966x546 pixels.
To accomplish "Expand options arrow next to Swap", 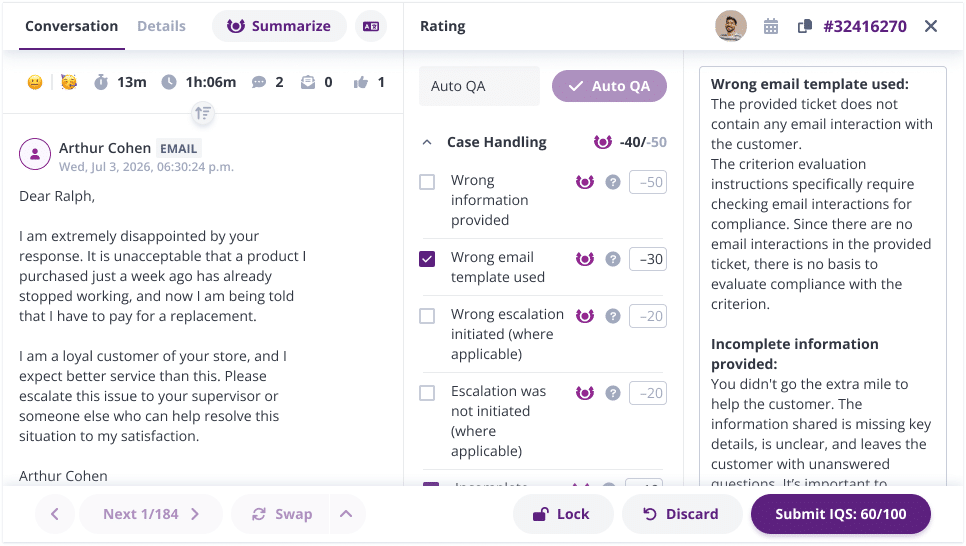I will point(345,514).
